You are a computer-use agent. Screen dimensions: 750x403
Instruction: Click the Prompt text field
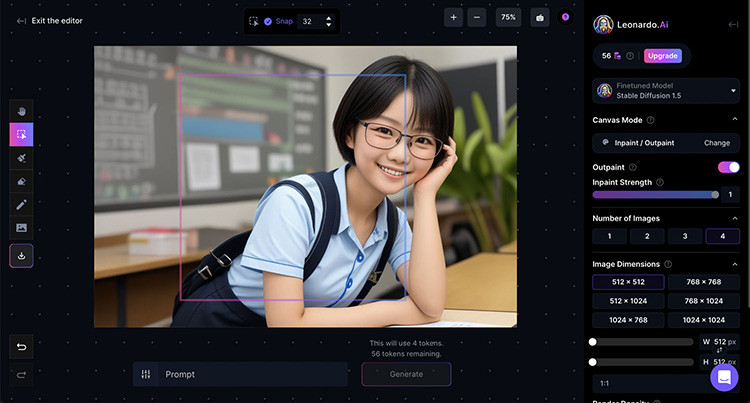pos(254,374)
